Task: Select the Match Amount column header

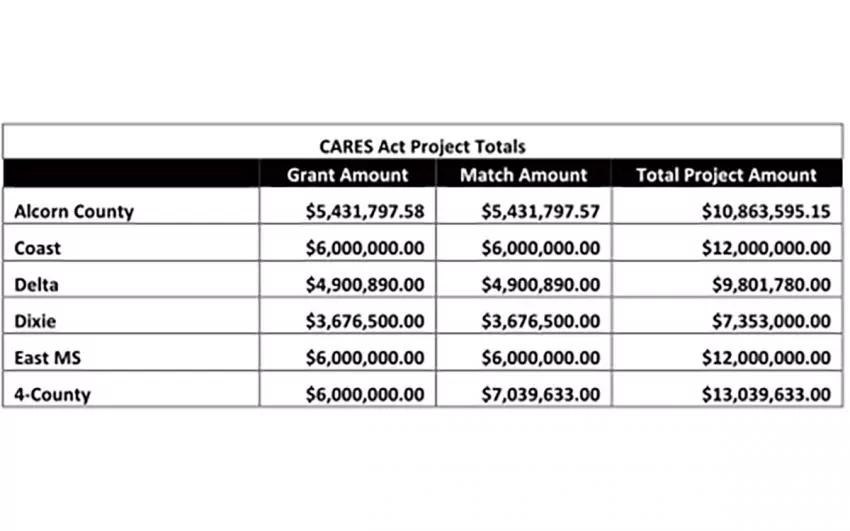Action: click(x=523, y=175)
